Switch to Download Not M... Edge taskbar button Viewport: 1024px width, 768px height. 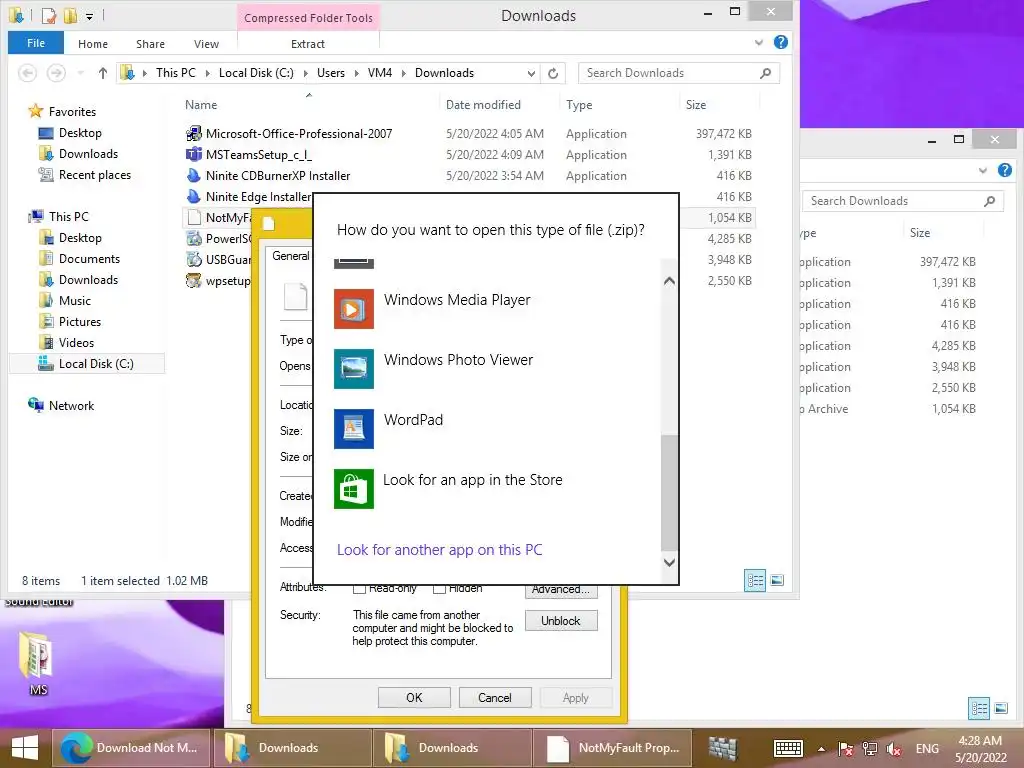131,748
